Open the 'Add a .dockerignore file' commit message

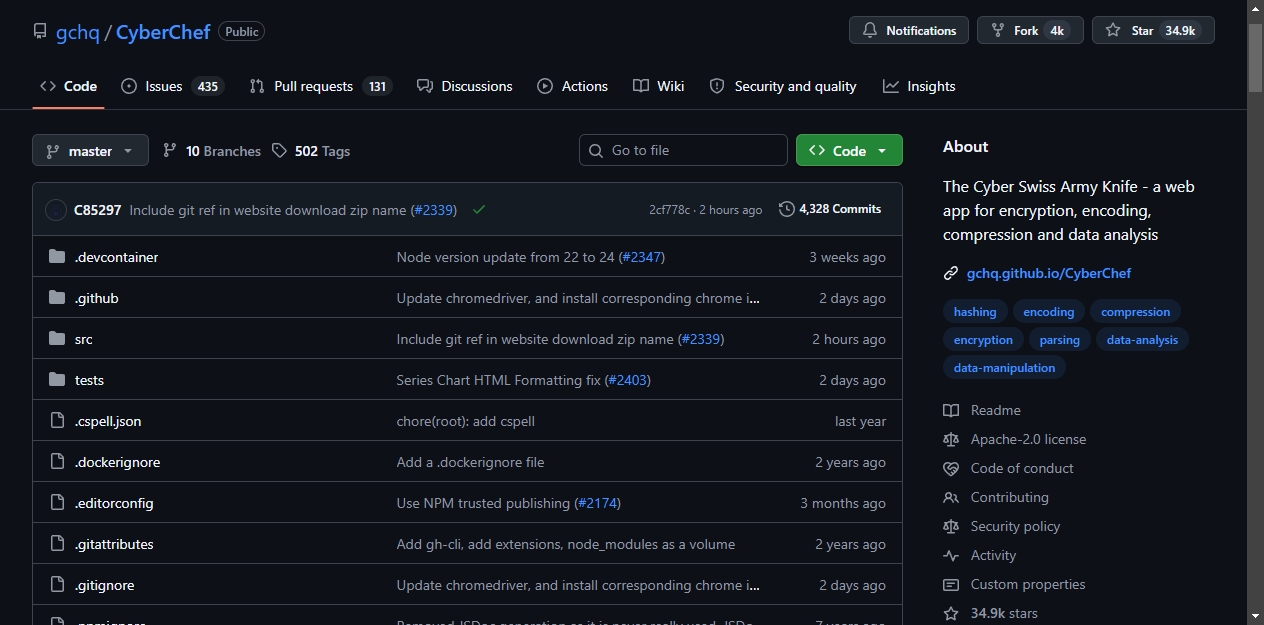(x=470, y=462)
